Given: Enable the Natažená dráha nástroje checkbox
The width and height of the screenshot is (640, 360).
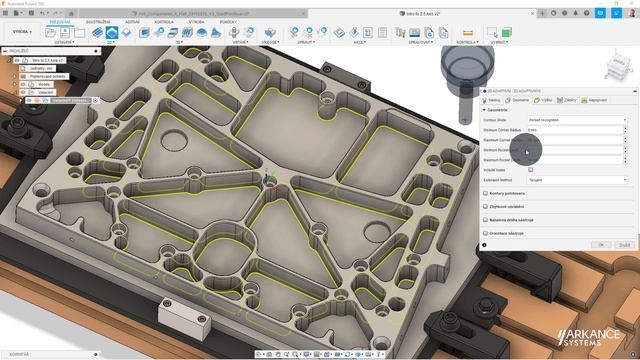Looking at the screenshot, I should [485, 220].
